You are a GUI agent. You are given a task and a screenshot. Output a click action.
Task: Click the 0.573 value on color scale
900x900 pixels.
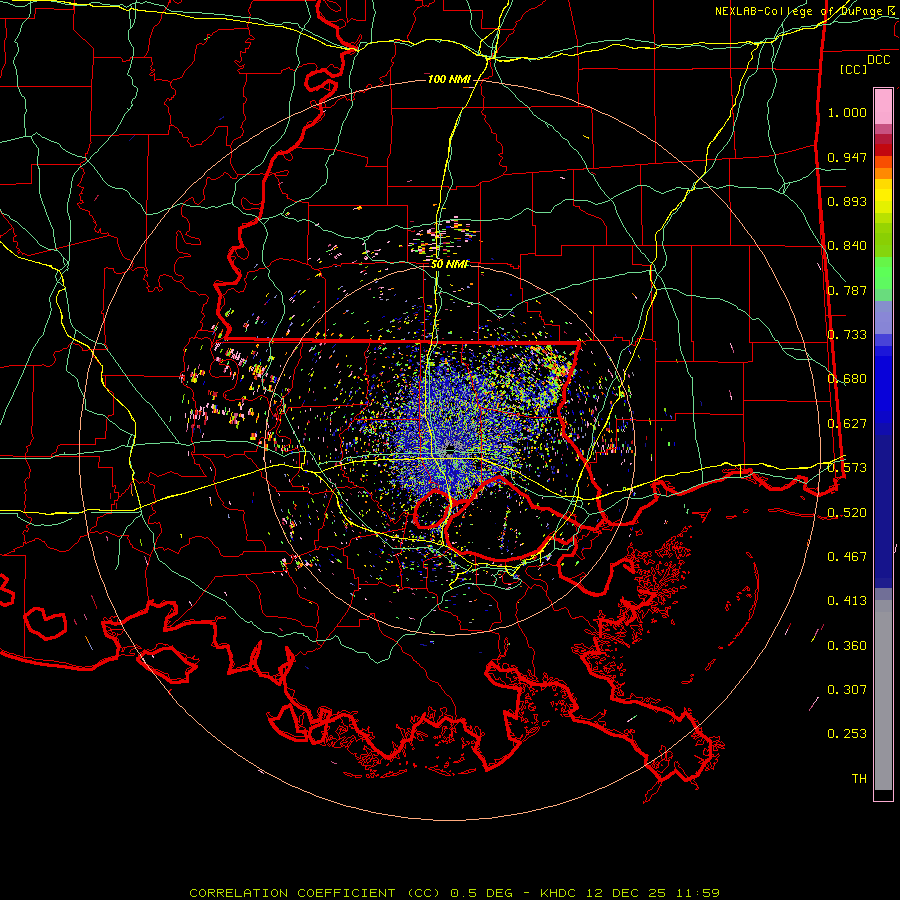[847, 468]
